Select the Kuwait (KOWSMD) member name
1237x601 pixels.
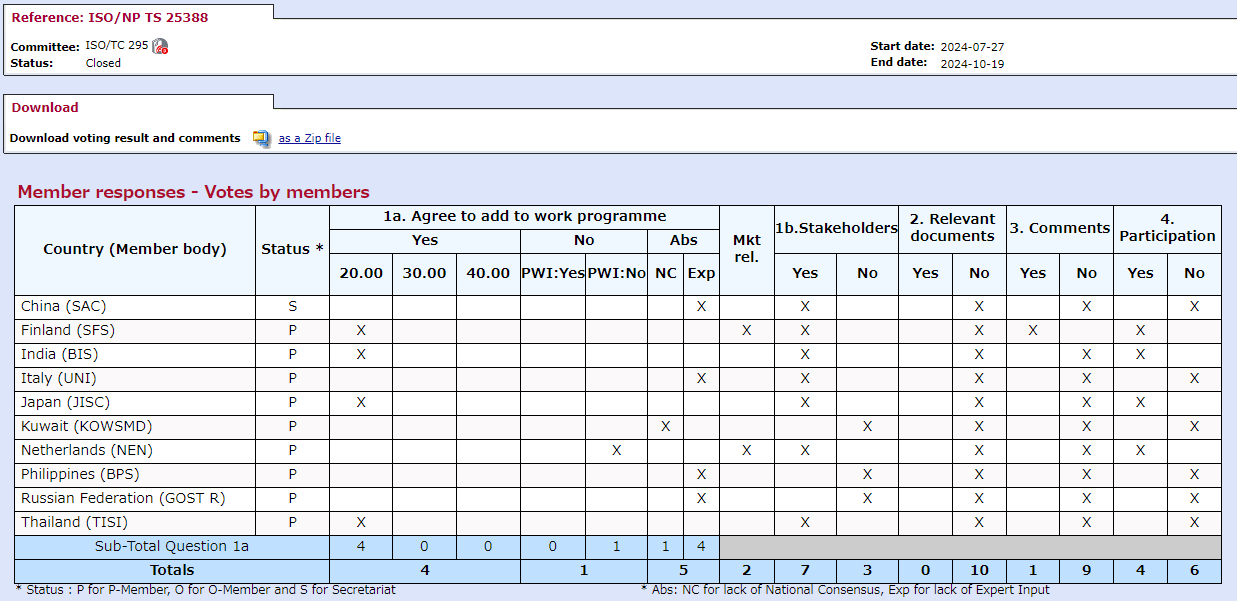pyautogui.click(x=87, y=426)
